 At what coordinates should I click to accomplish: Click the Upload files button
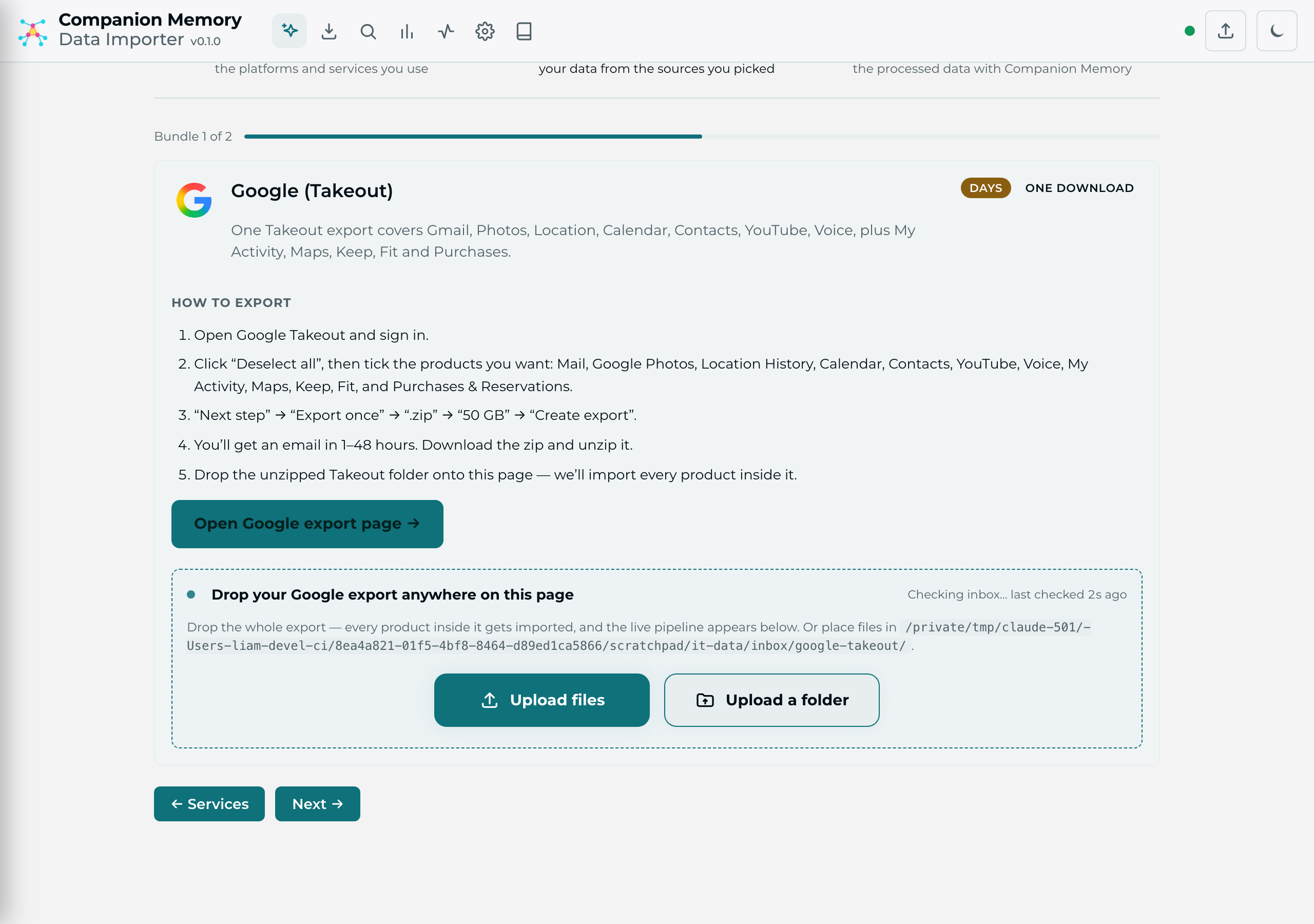pyautogui.click(x=542, y=700)
